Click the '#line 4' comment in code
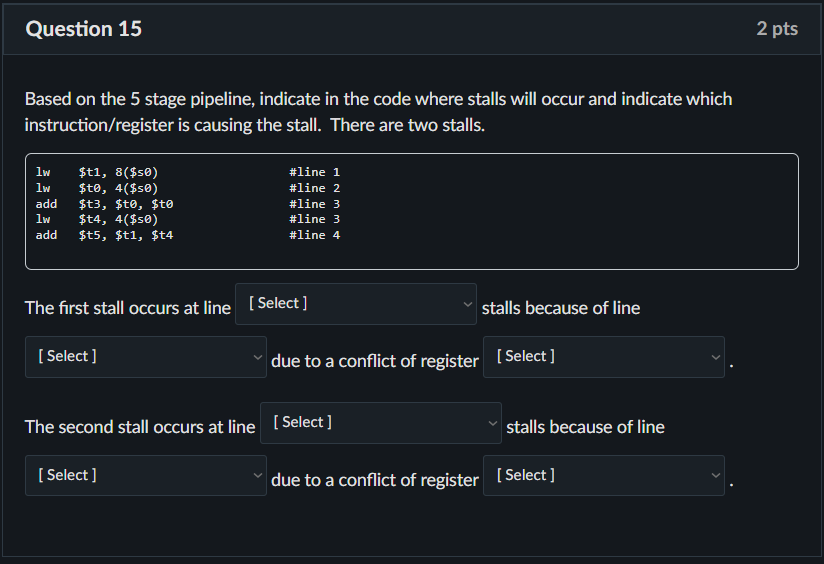 click(x=314, y=235)
